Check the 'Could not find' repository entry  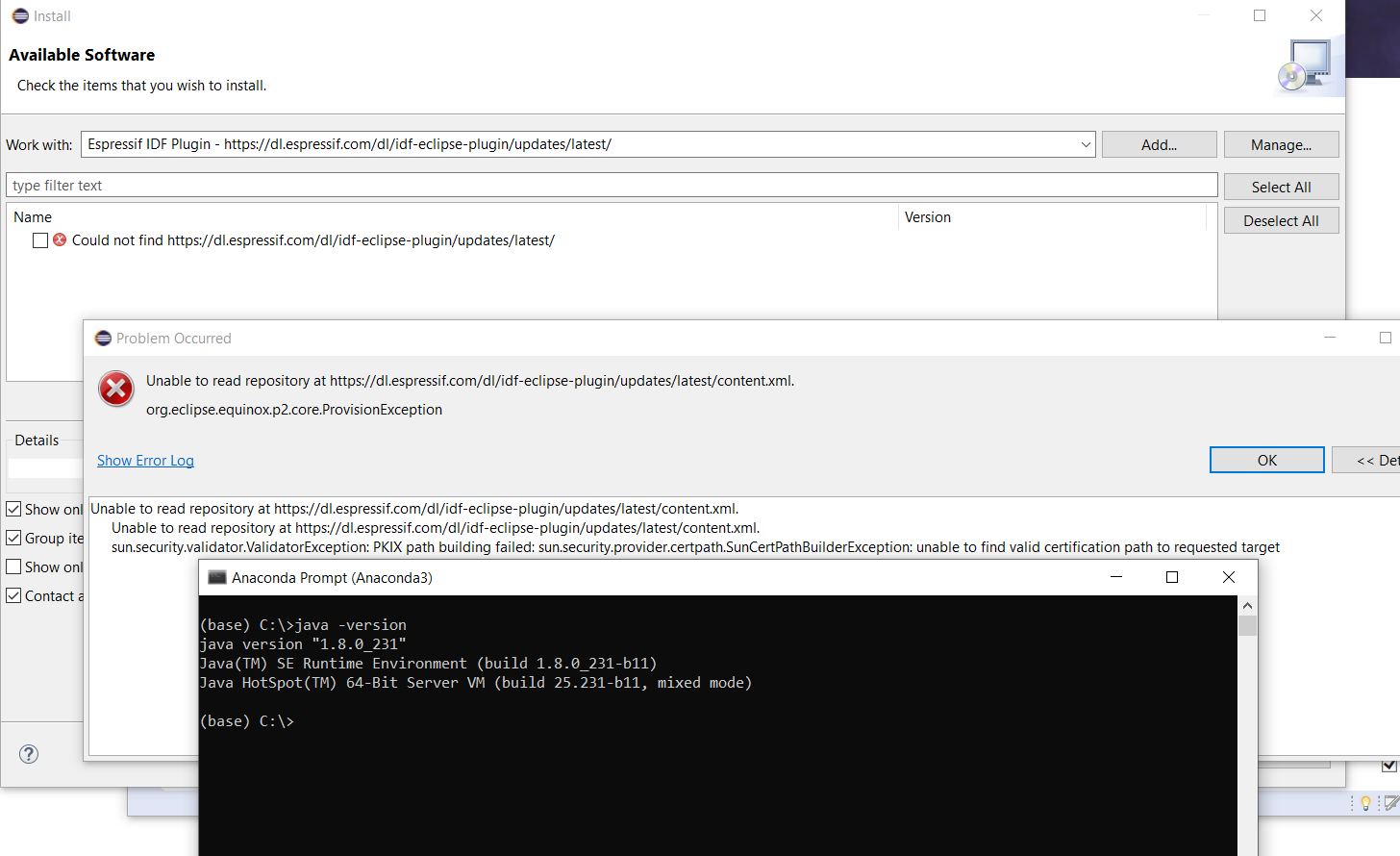[39, 239]
